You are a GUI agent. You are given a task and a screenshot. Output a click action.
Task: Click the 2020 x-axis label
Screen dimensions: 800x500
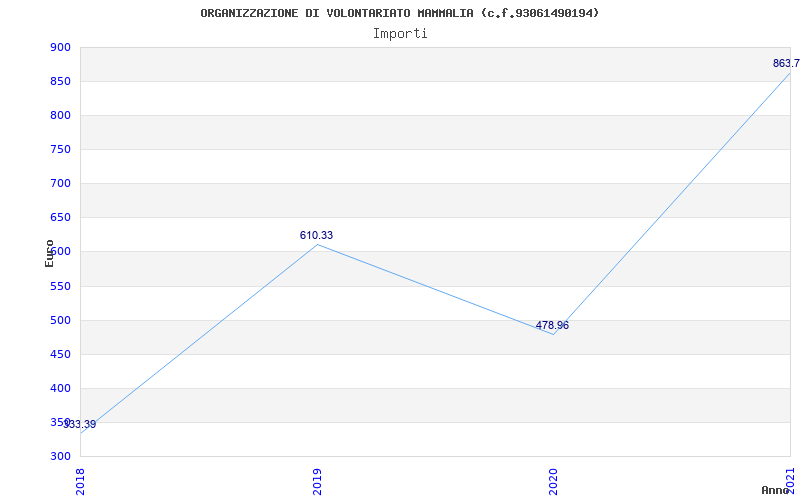554,482
